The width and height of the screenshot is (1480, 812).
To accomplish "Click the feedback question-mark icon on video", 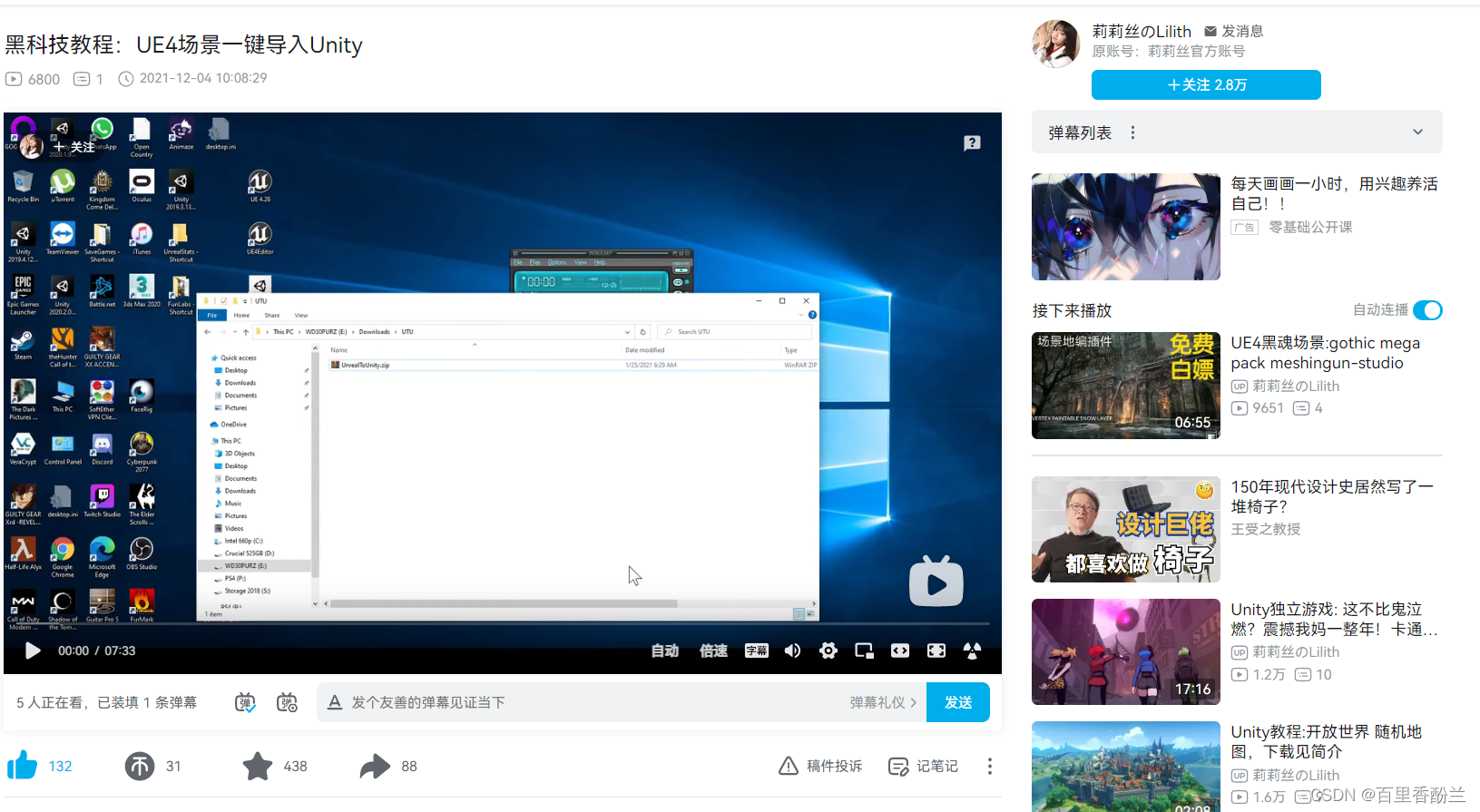I will (x=972, y=142).
